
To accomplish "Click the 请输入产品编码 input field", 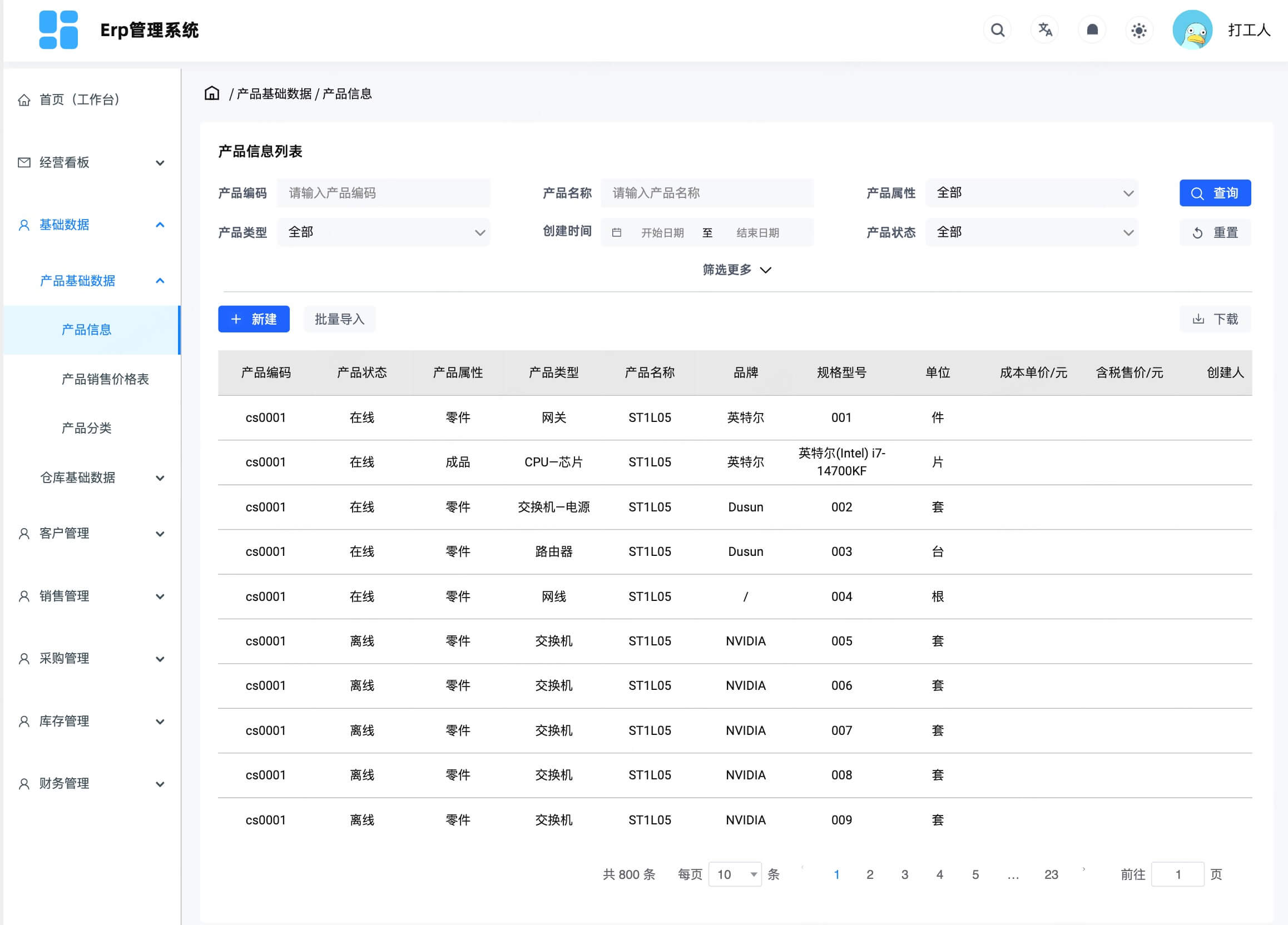I will pyautogui.click(x=383, y=193).
